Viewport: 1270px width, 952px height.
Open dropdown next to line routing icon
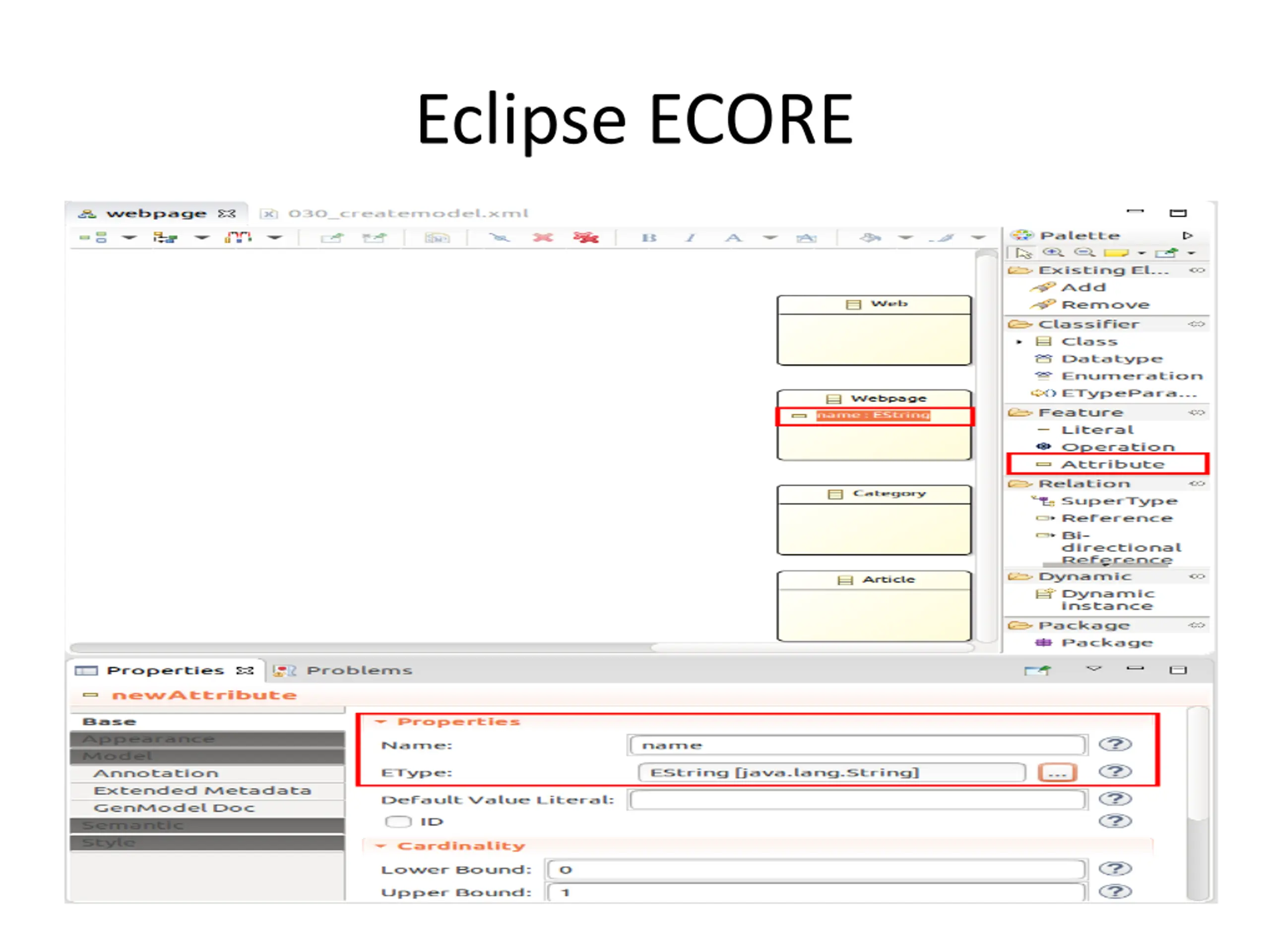(274, 238)
